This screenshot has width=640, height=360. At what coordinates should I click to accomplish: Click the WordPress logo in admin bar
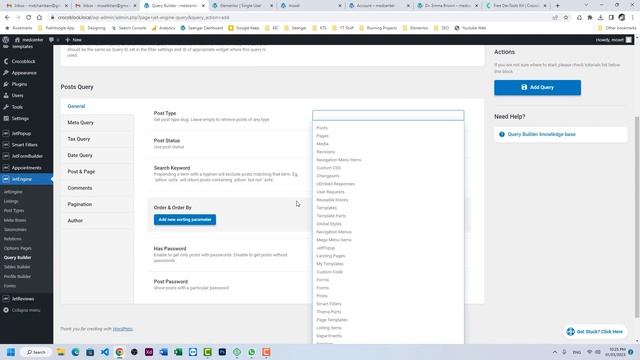click(6, 40)
